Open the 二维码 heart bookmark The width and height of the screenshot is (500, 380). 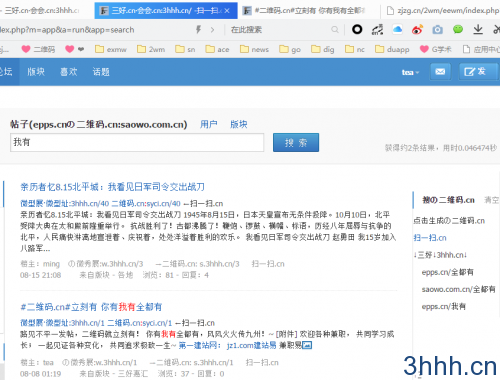(38, 49)
